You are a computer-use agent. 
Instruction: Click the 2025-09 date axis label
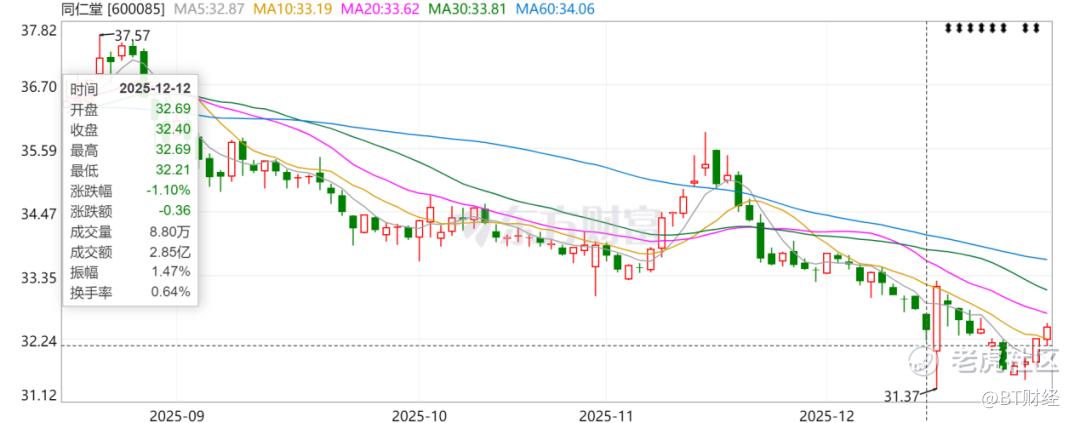click(x=176, y=415)
